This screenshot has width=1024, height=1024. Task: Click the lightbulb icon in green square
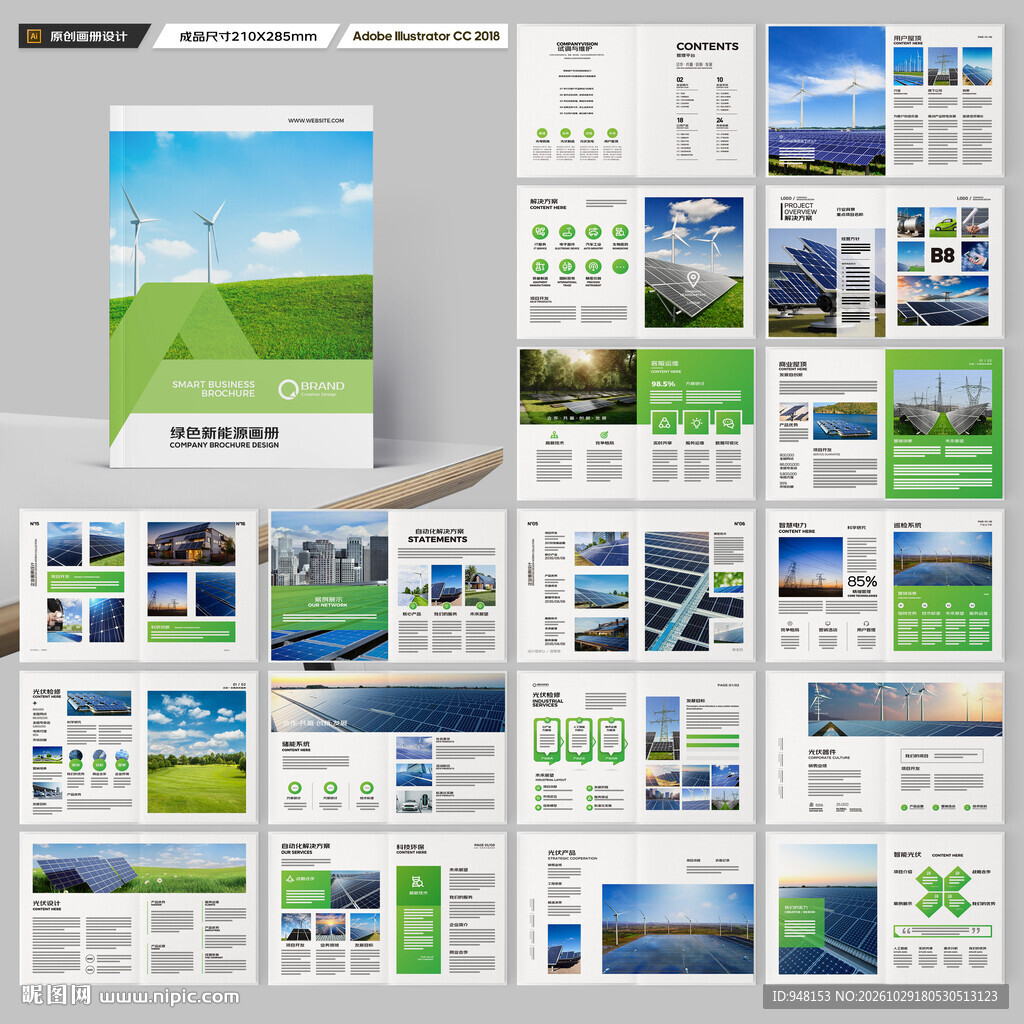pyautogui.click(x=696, y=423)
